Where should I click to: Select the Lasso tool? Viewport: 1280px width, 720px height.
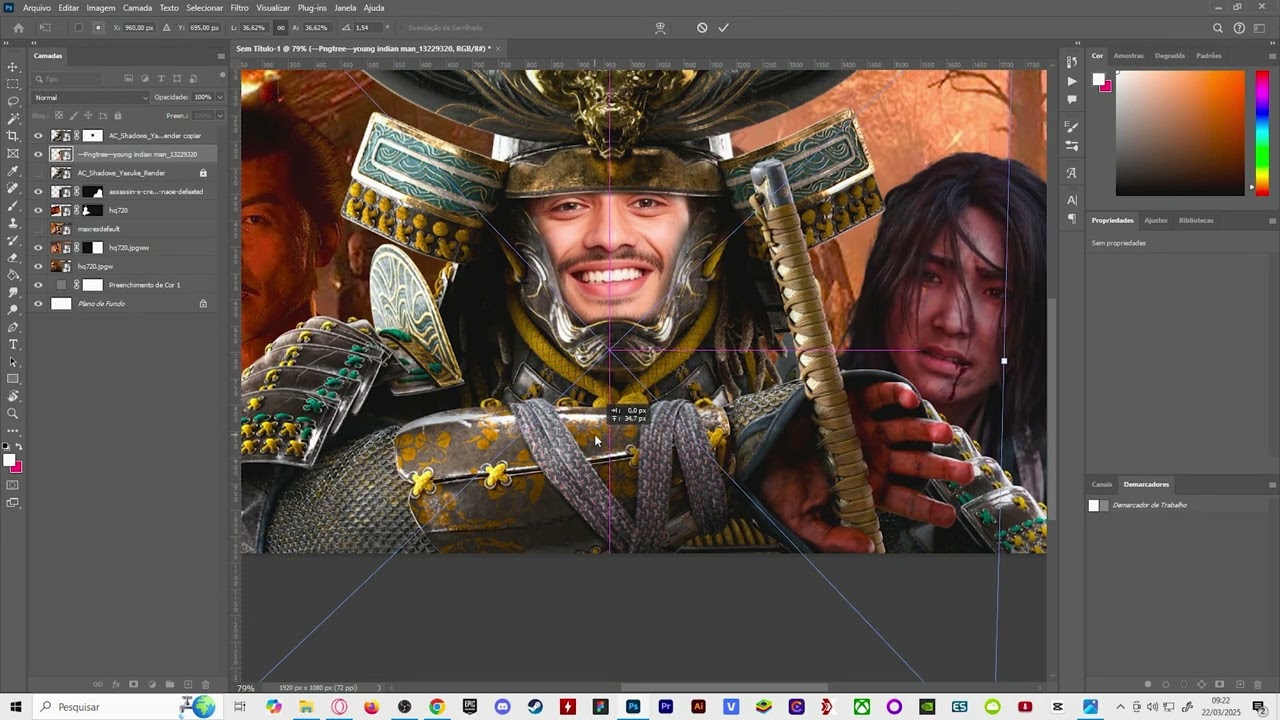pos(13,101)
